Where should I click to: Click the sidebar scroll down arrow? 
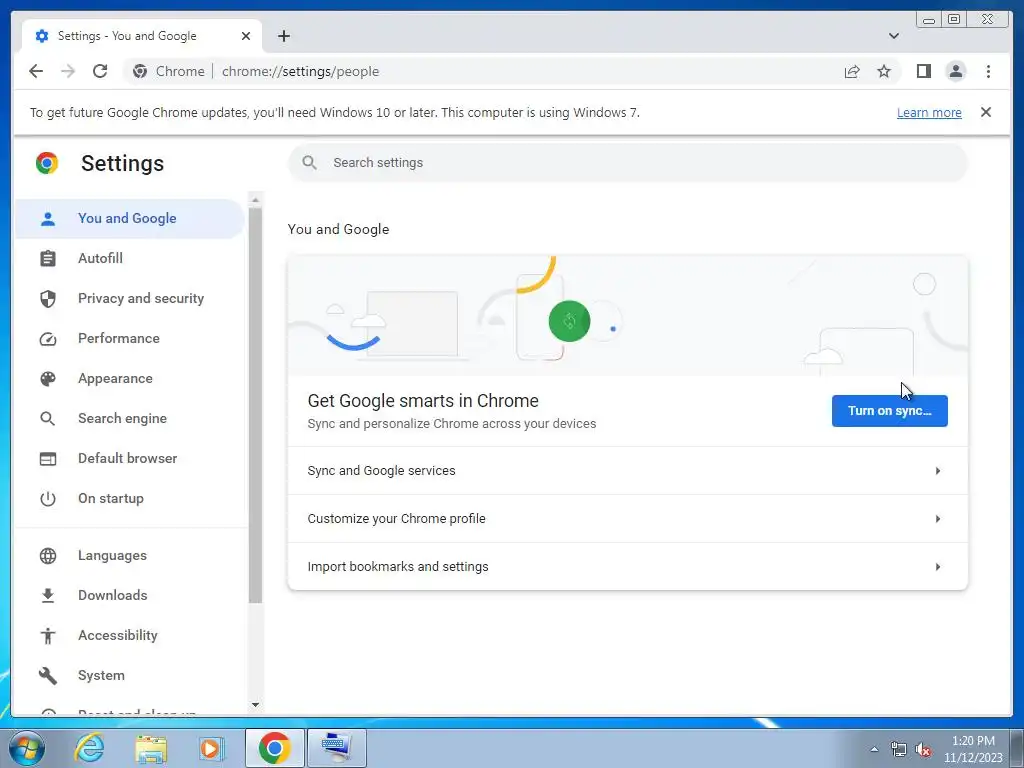tap(255, 705)
